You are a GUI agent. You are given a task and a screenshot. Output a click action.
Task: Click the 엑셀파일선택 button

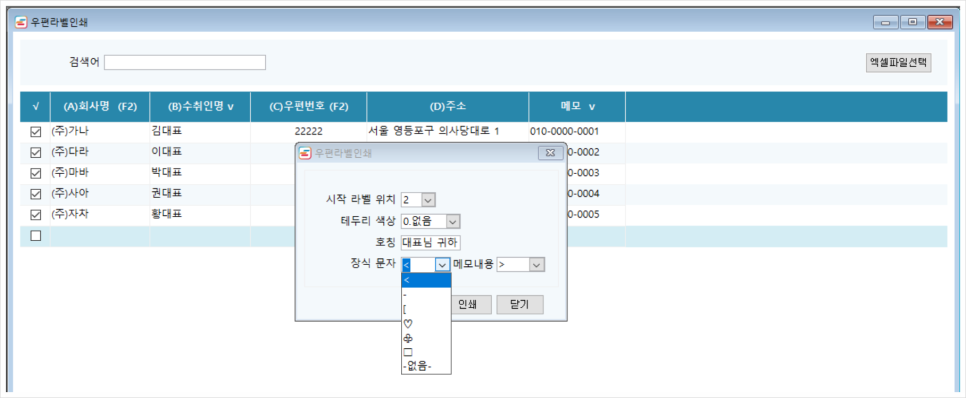899,63
